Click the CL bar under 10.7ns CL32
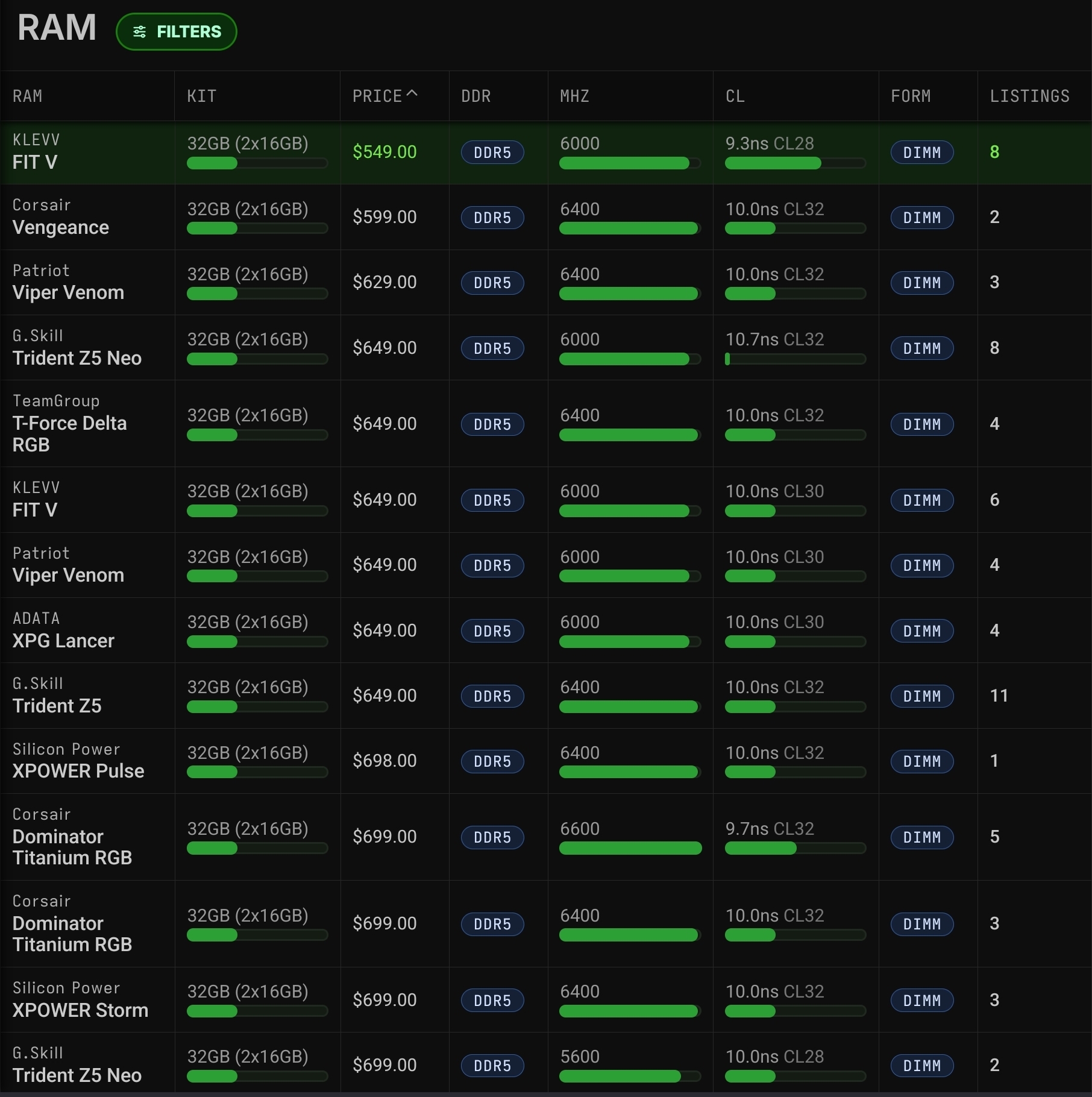The image size is (1092, 1097). [795, 359]
